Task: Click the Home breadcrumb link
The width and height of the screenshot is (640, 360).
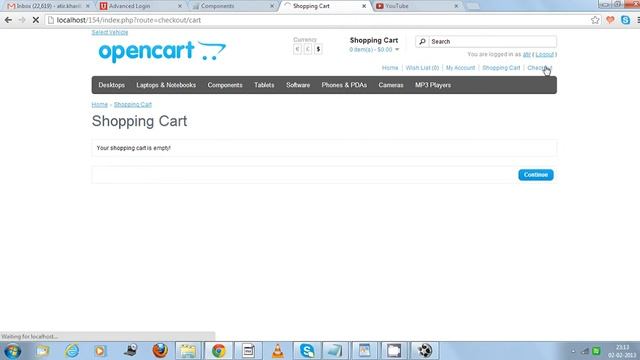Action: (x=100, y=104)
